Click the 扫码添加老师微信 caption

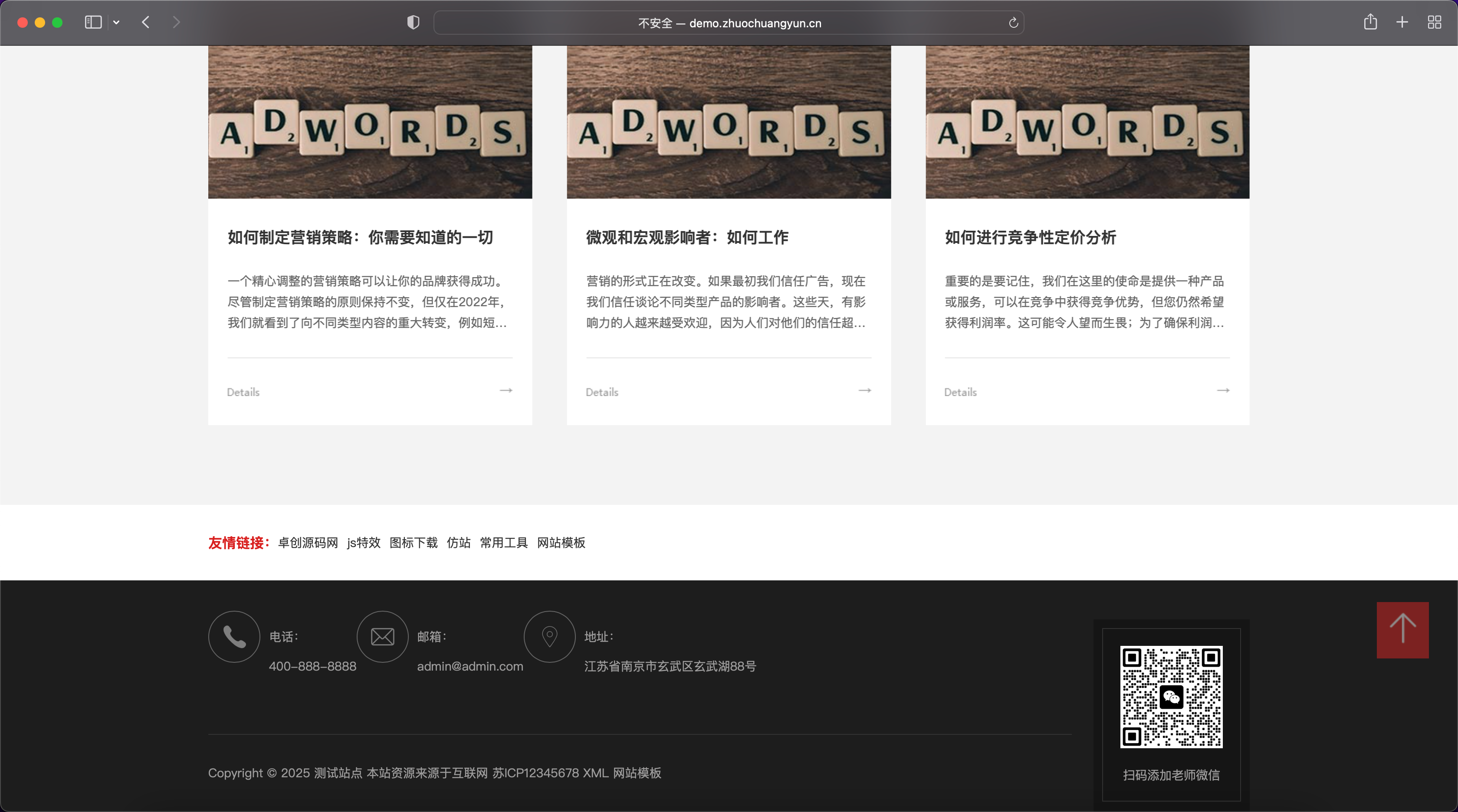1171,775
